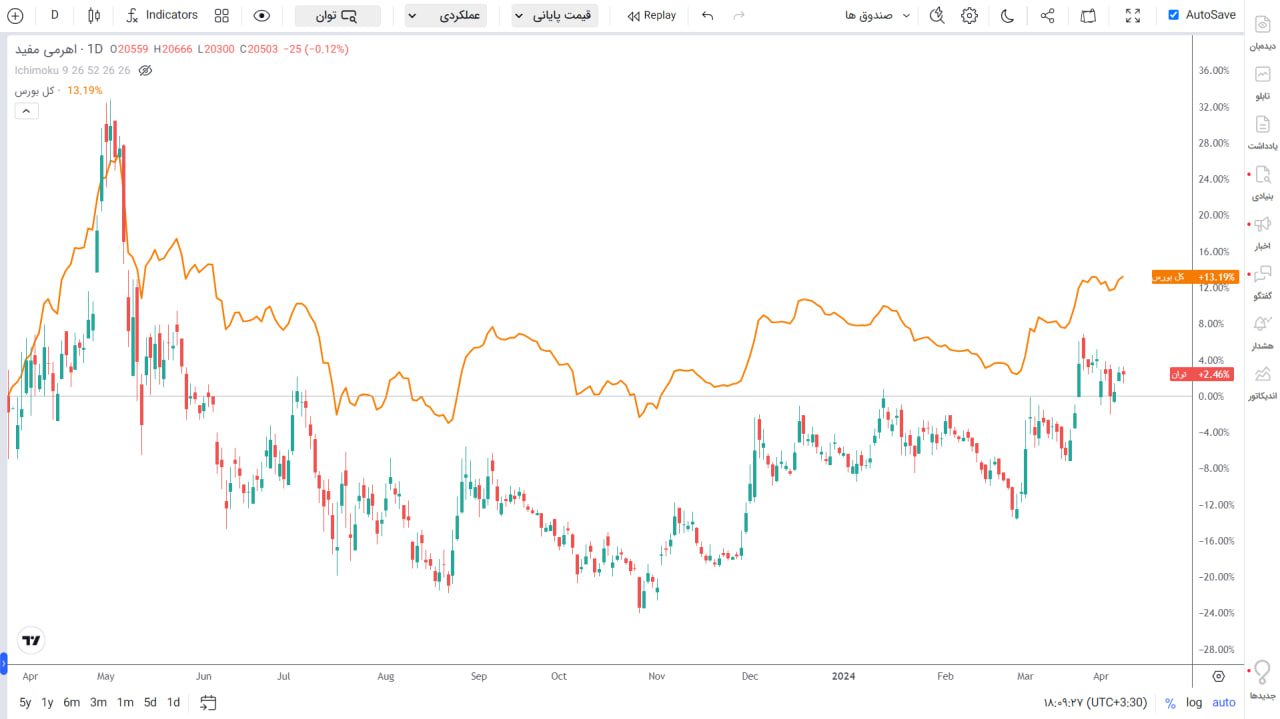Click the کل بورس 13.19% legend
The image size is (1280, 719).
tap(58, 90)
